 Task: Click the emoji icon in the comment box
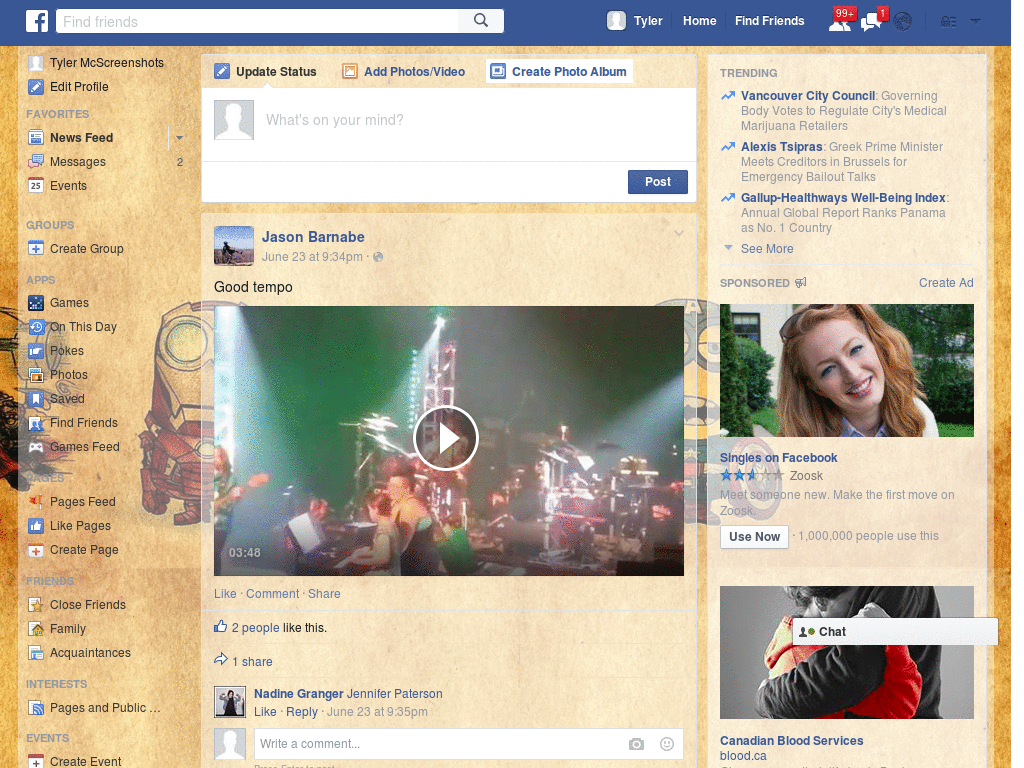666,744
